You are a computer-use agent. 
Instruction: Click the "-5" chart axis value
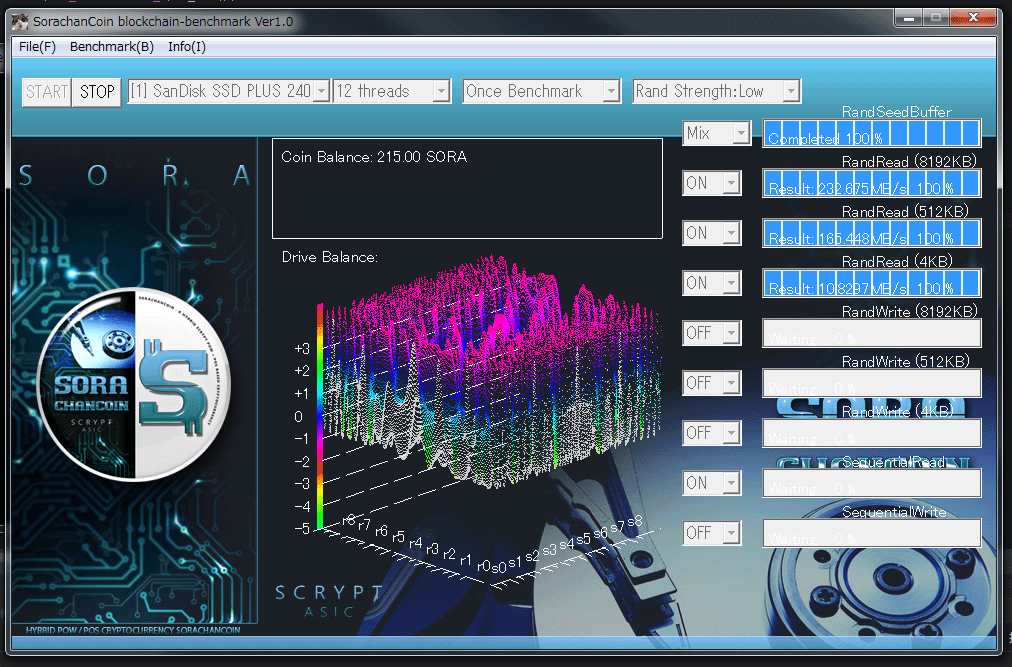coord(301,529)
